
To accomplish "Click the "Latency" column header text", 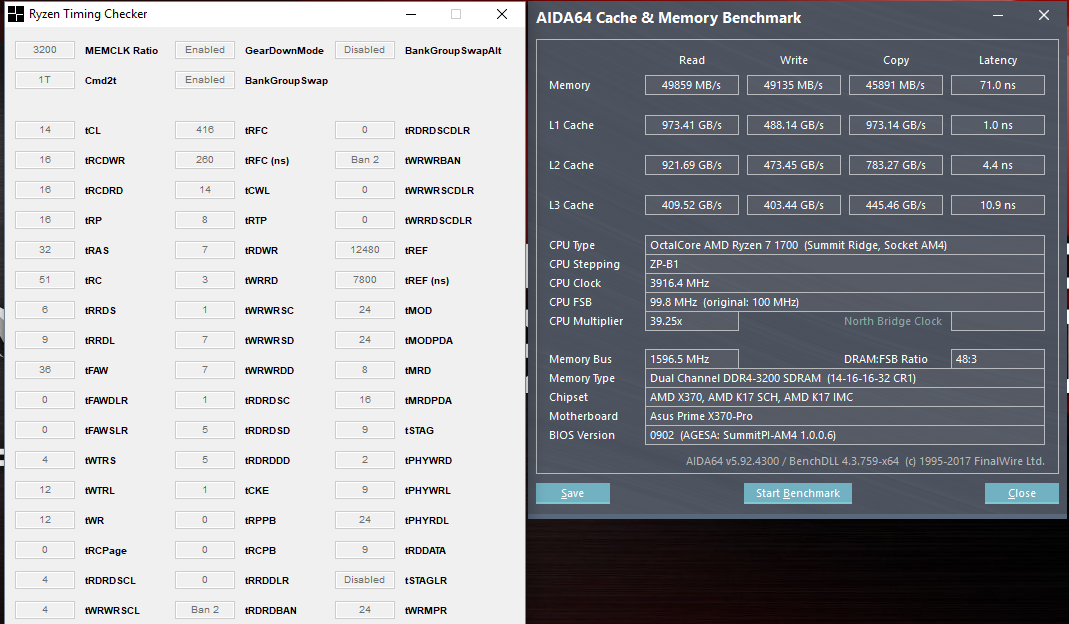I will click(x=998, y=60).
